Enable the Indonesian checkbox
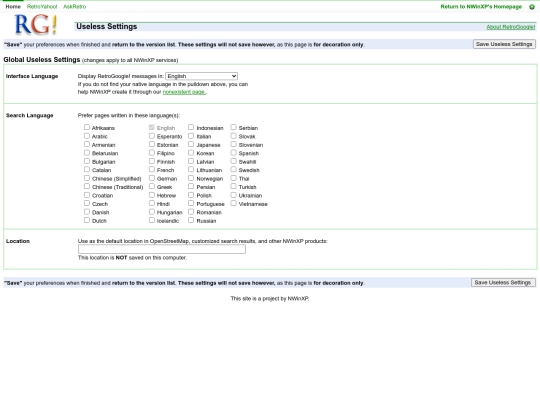 (x=191, y=127)
